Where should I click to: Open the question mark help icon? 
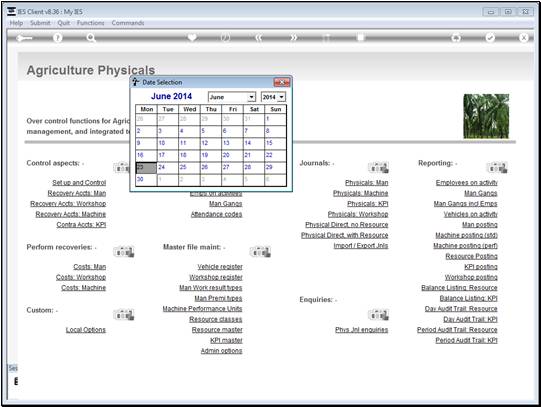point(58,37)
